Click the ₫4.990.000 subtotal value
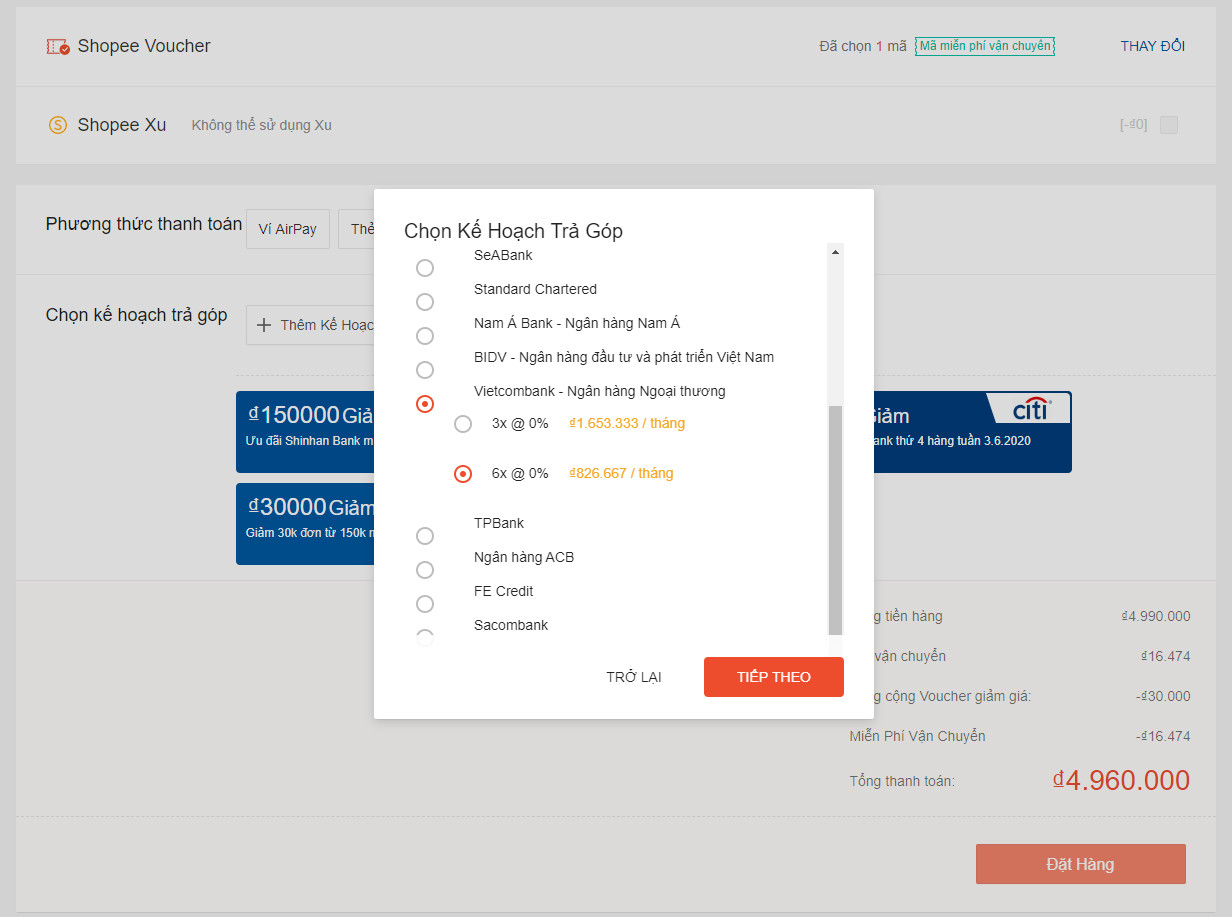 (x=1156, y=616)
